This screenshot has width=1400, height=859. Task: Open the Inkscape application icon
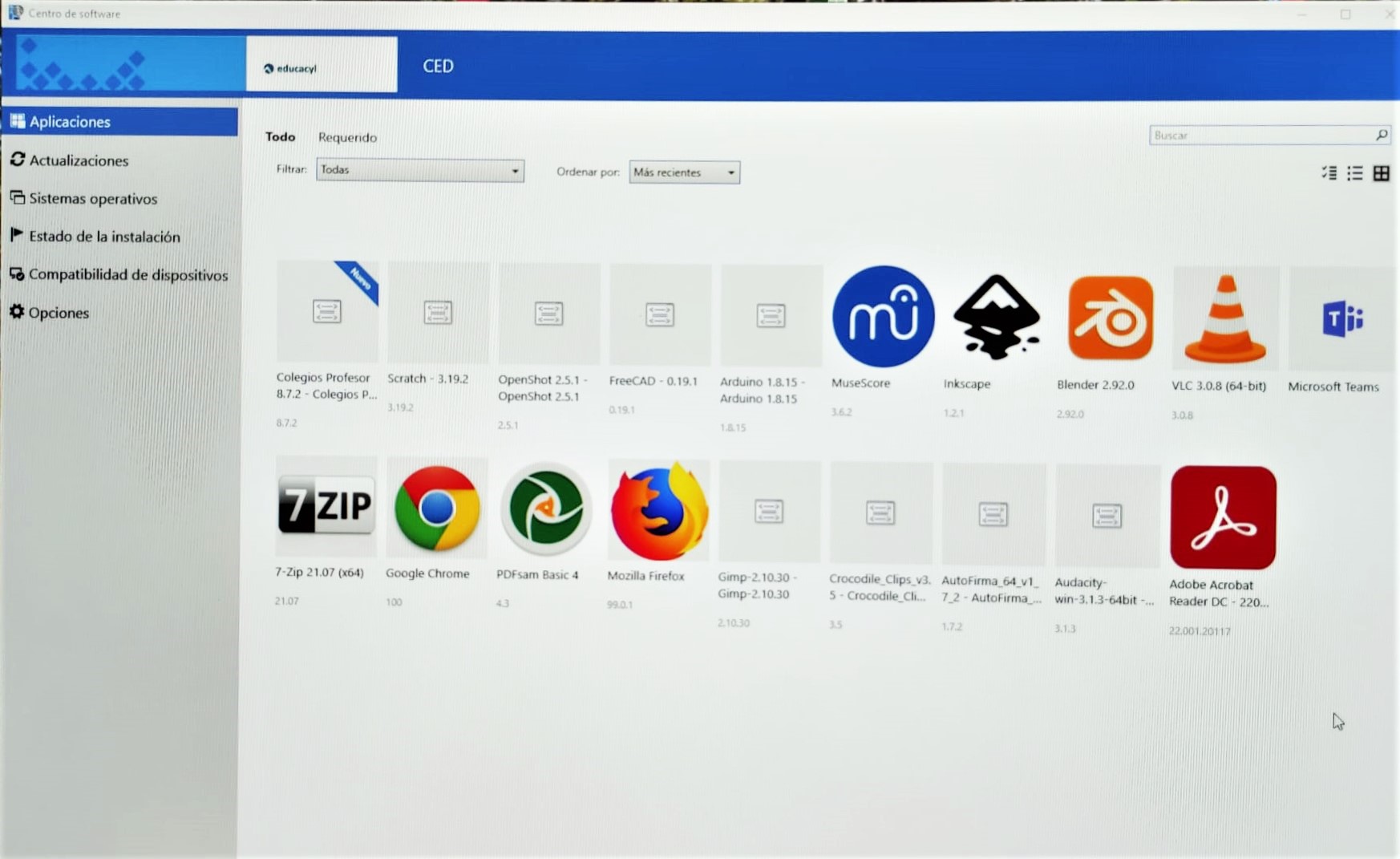pyautogui.click(x=996, y=318)
